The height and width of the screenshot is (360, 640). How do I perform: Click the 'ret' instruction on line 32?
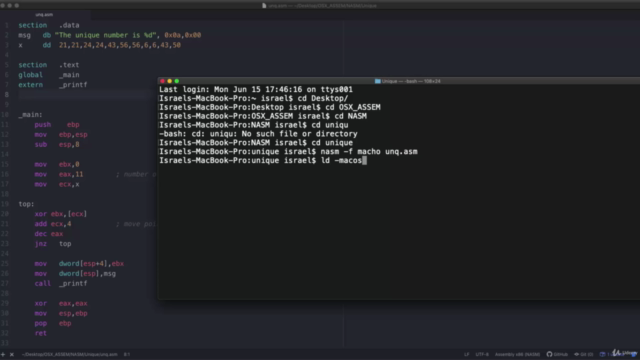pyautogui.click(x=40, y=333)
